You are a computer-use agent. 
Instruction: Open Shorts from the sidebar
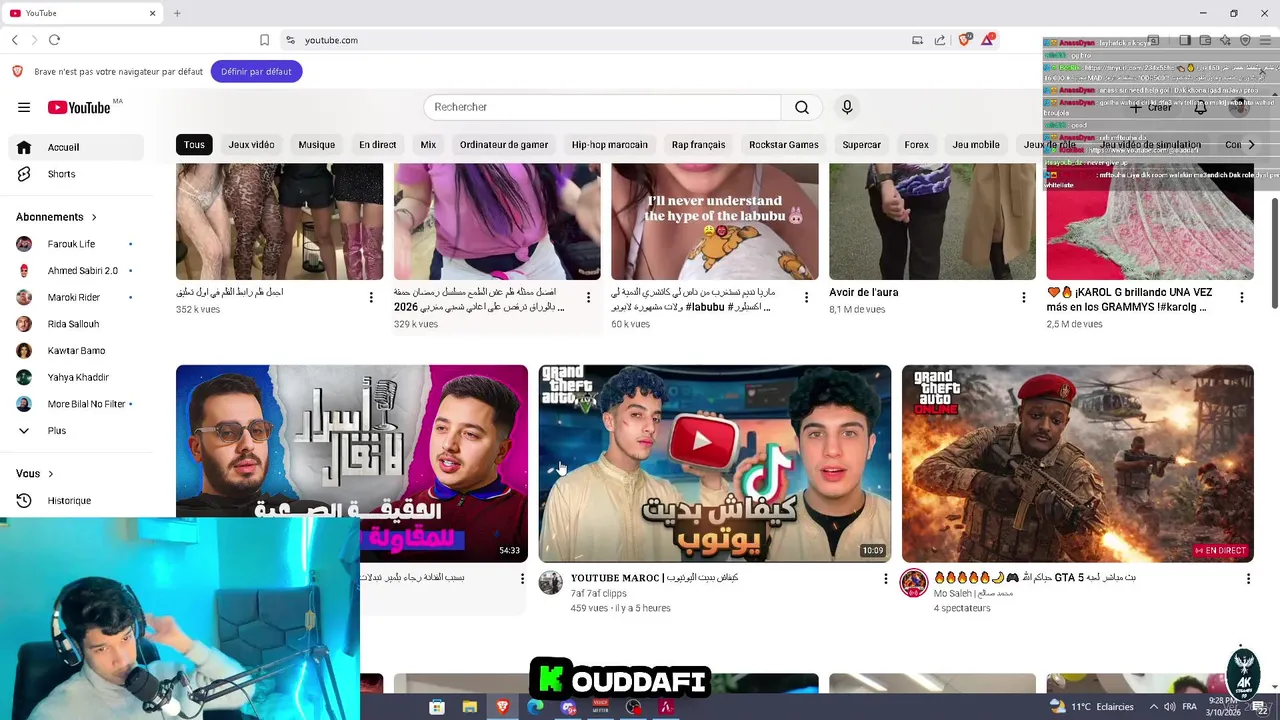coord(75,174)
